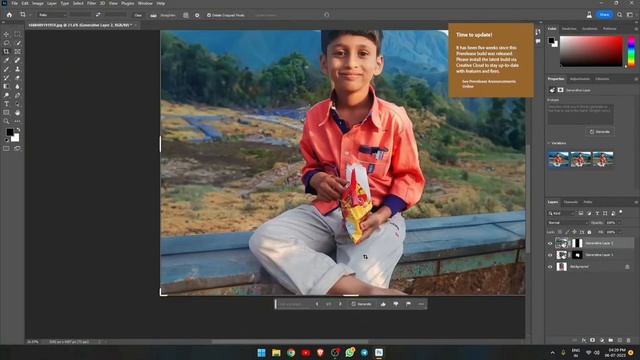
Task: Toggle lock position
Action: coord(574,232)
